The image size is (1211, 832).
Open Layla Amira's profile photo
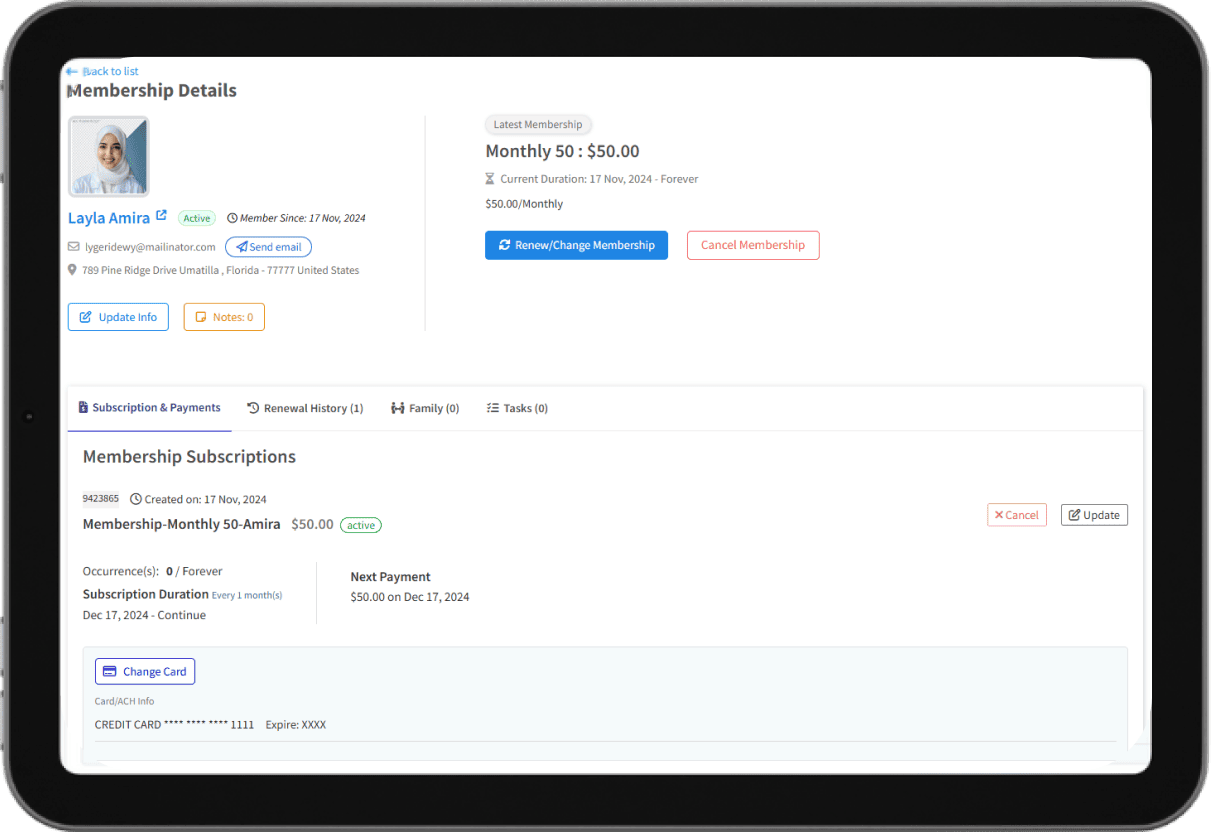point(109,156)
